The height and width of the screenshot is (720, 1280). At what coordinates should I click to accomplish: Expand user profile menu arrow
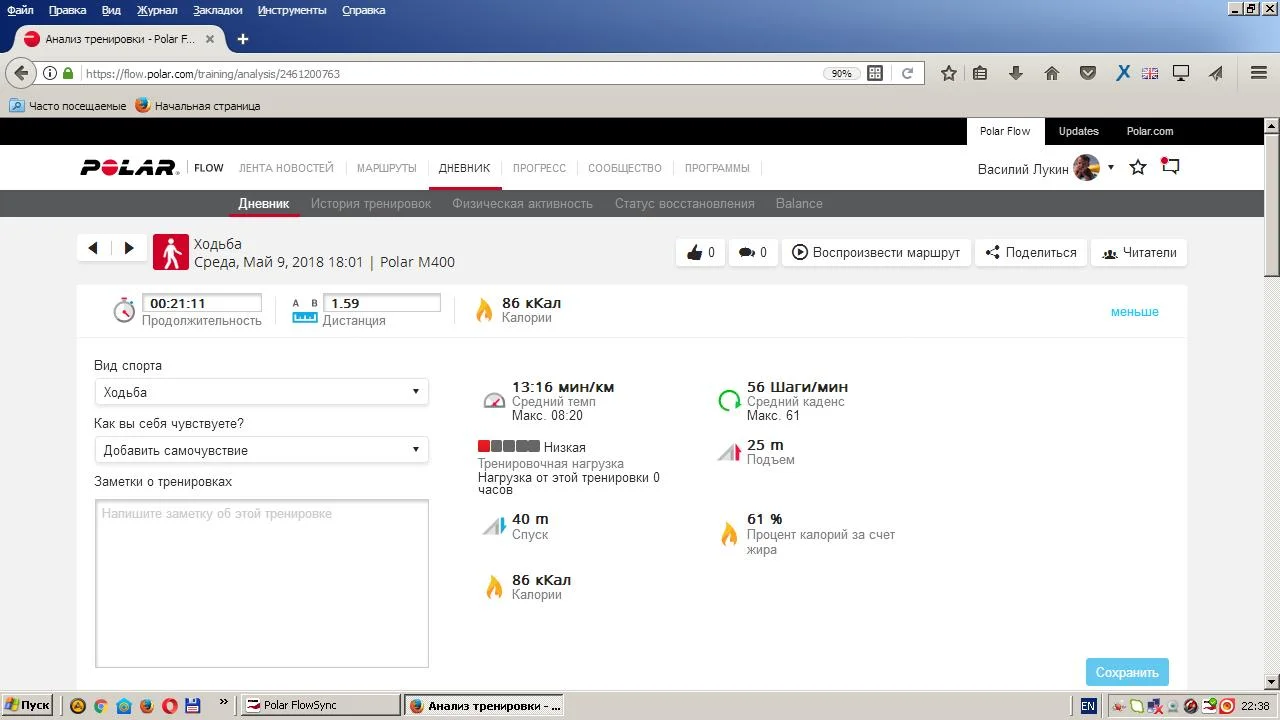coord(1111,167)
